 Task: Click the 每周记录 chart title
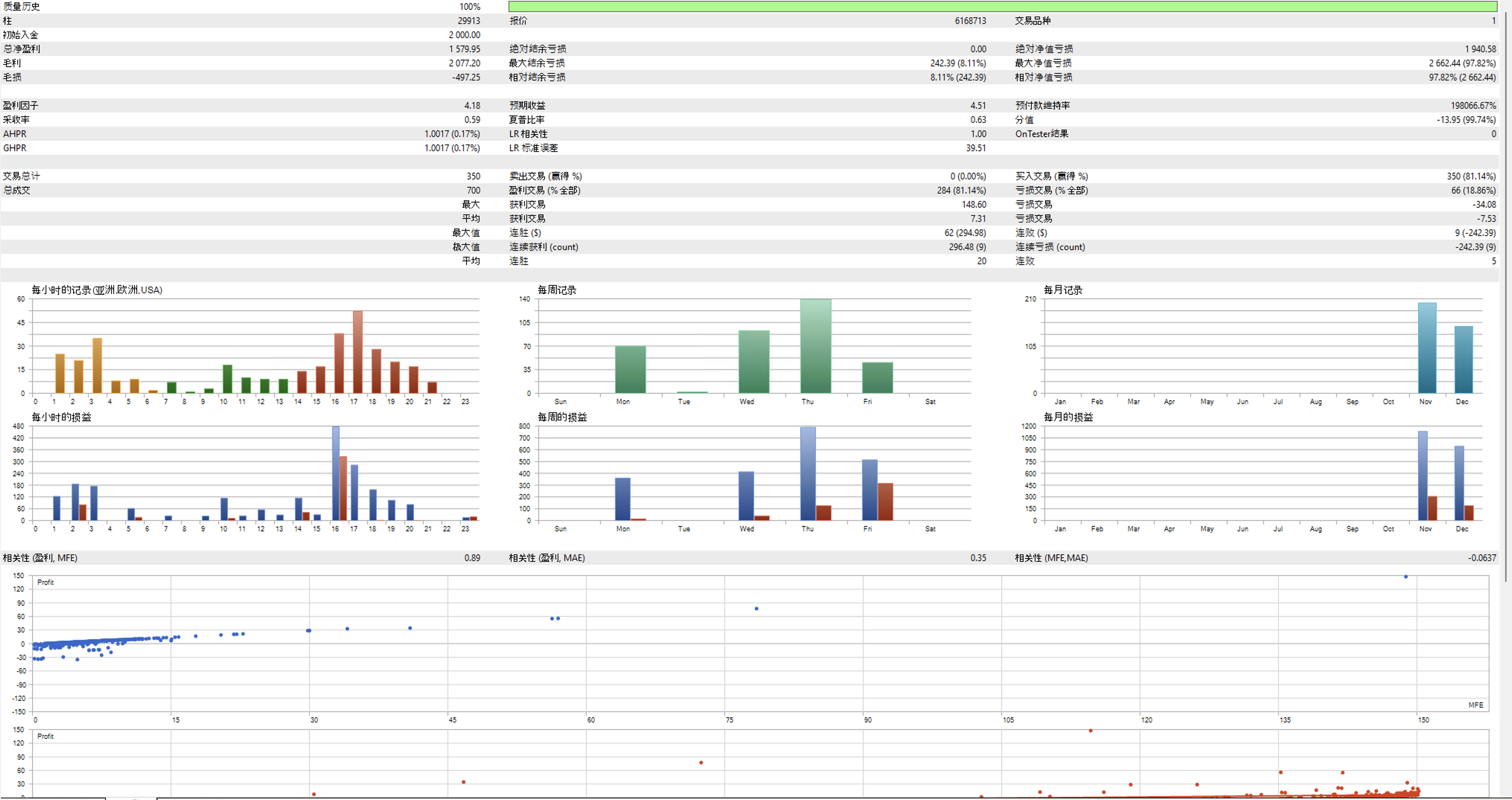[557, 290]
